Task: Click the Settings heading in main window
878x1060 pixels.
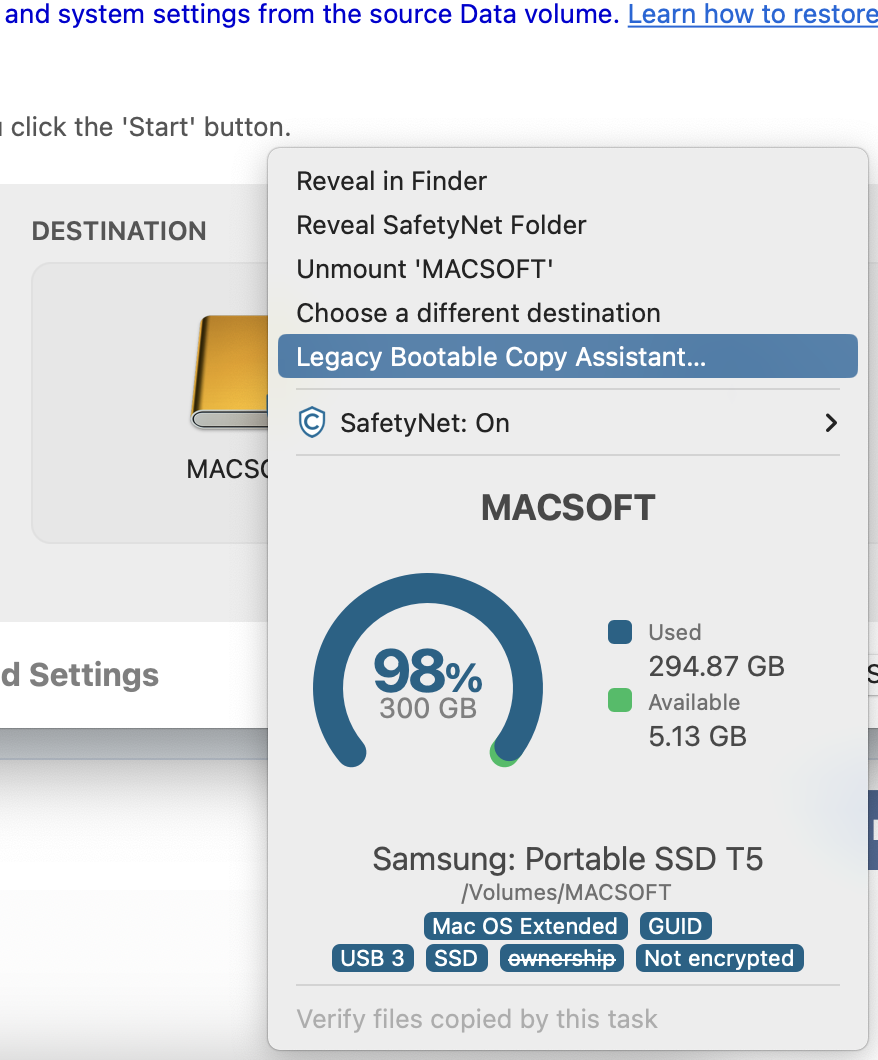Action: [80, 675]
